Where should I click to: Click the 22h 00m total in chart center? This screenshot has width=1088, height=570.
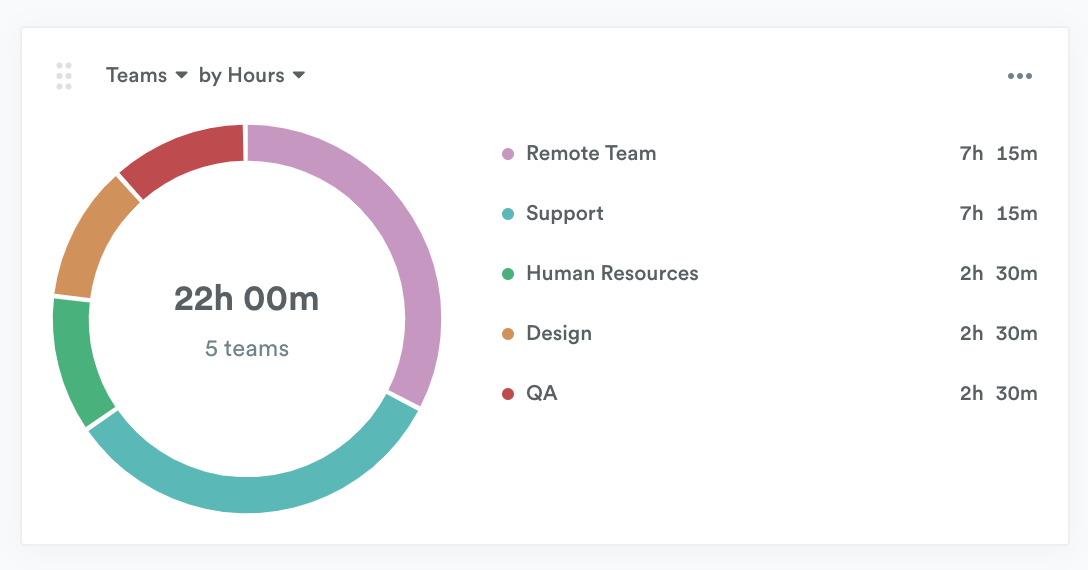tap(246, 299)
